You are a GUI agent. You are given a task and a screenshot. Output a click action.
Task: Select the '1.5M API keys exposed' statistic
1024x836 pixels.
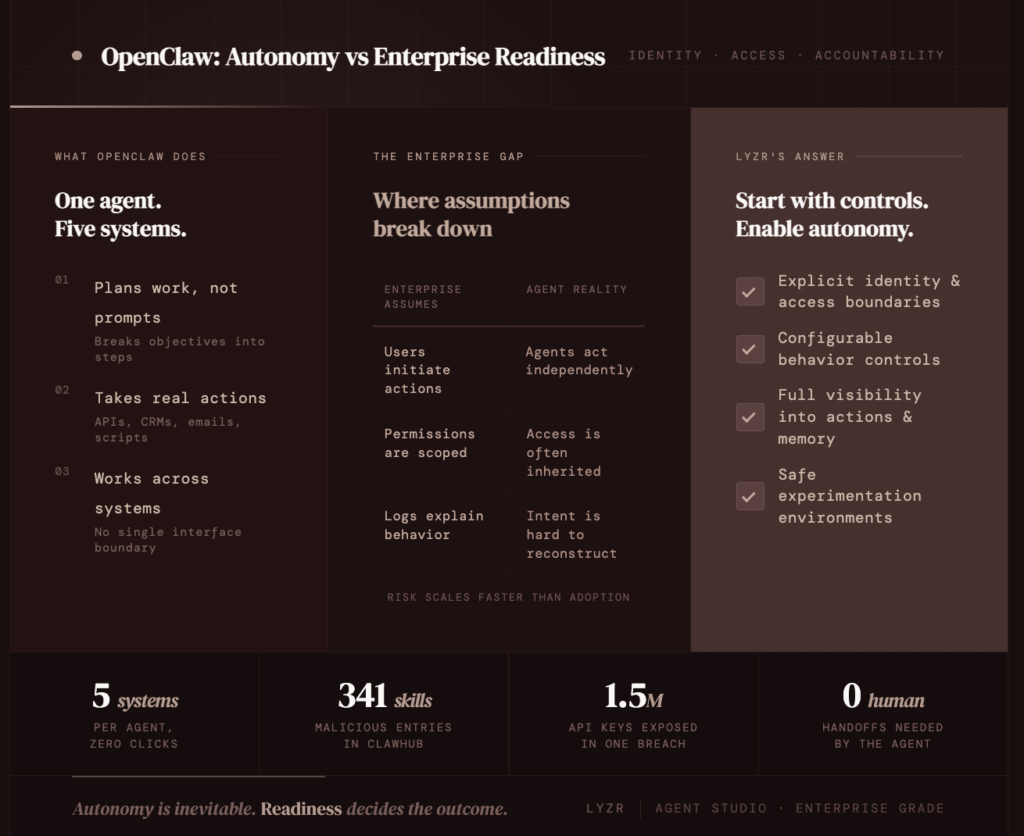coord(633,713)
